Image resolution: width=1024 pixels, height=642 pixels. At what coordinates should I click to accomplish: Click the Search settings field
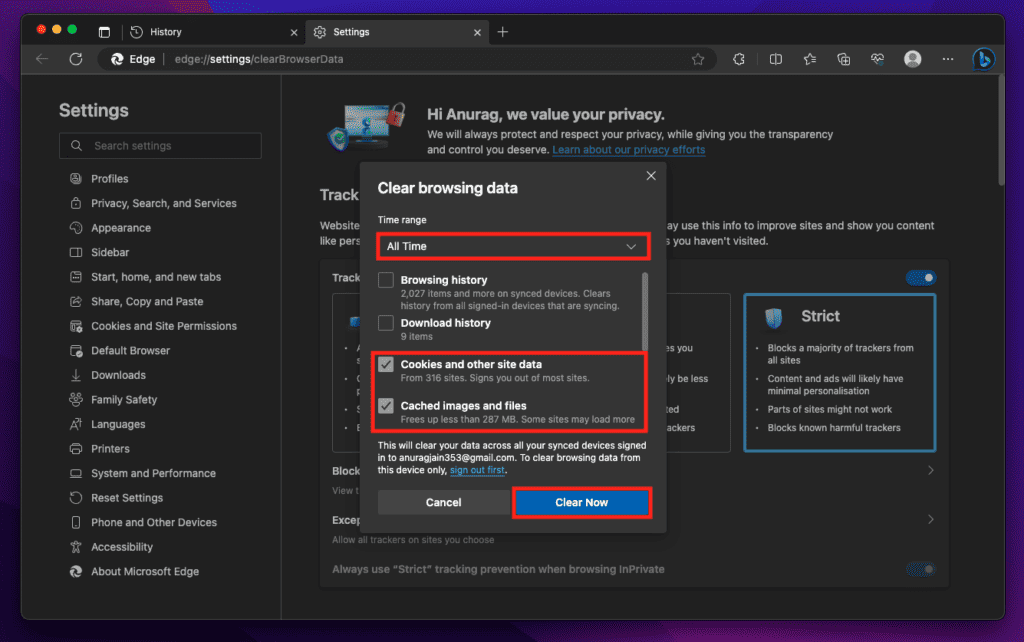click(160, 145)
